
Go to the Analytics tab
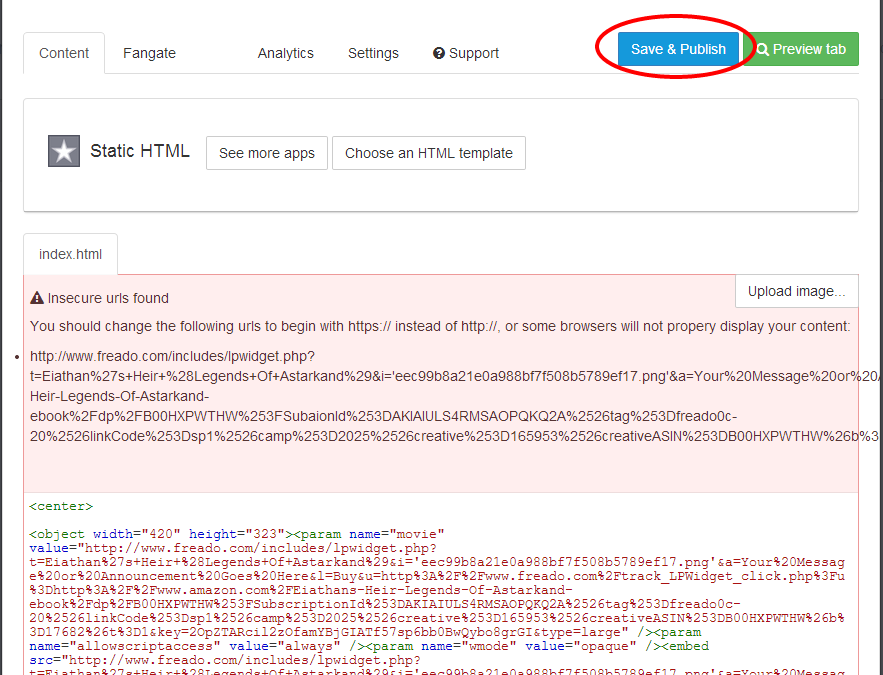click(286, 53)
